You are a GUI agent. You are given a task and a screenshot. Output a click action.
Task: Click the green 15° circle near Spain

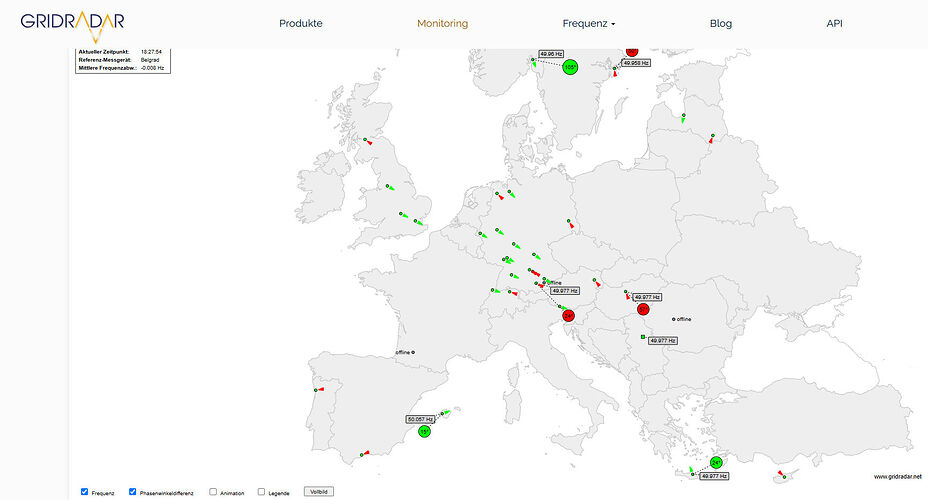coord(424,432)
